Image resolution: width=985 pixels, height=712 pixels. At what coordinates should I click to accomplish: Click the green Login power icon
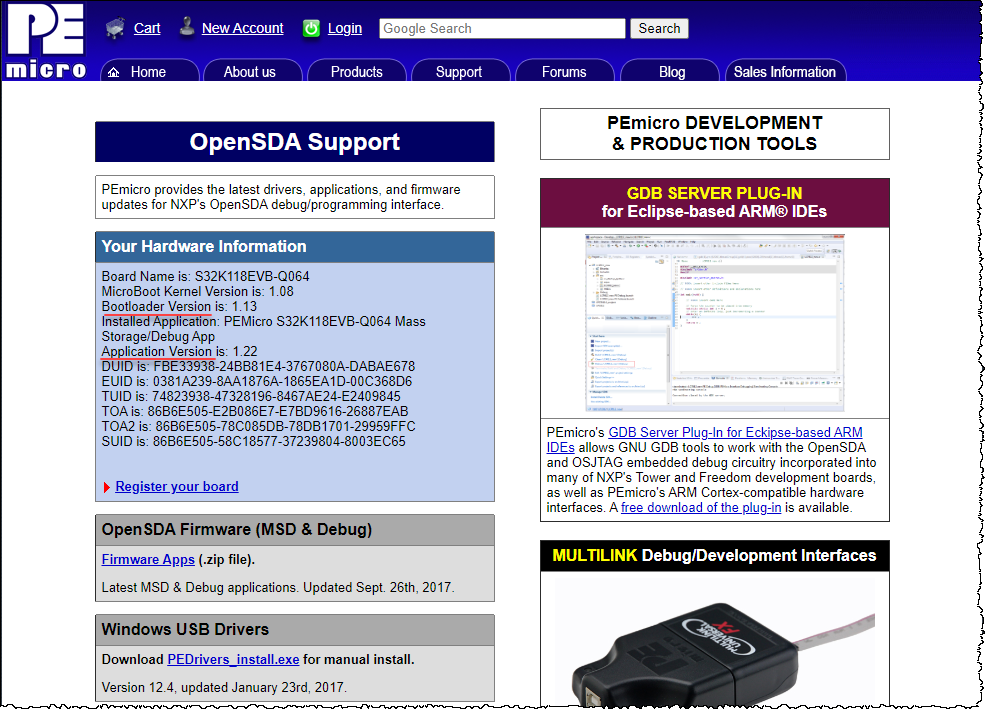(x=311, y=27)
